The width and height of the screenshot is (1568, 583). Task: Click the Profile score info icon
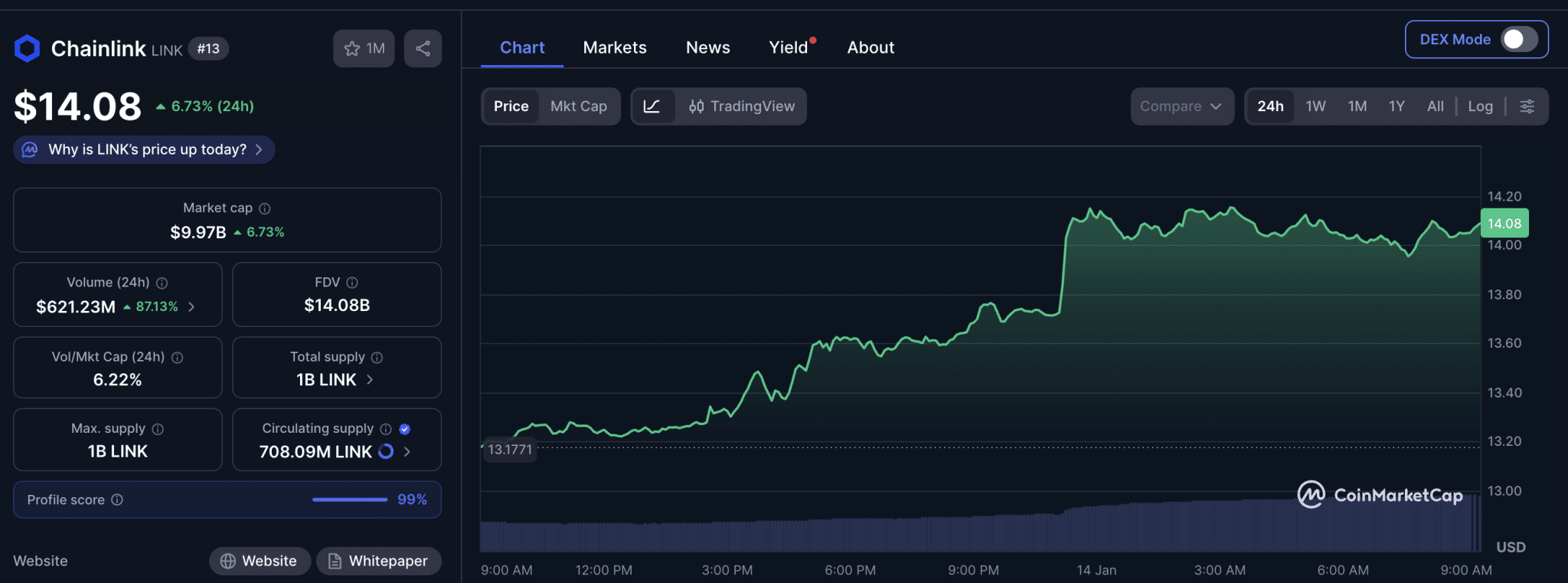click(x=117, y=499)
